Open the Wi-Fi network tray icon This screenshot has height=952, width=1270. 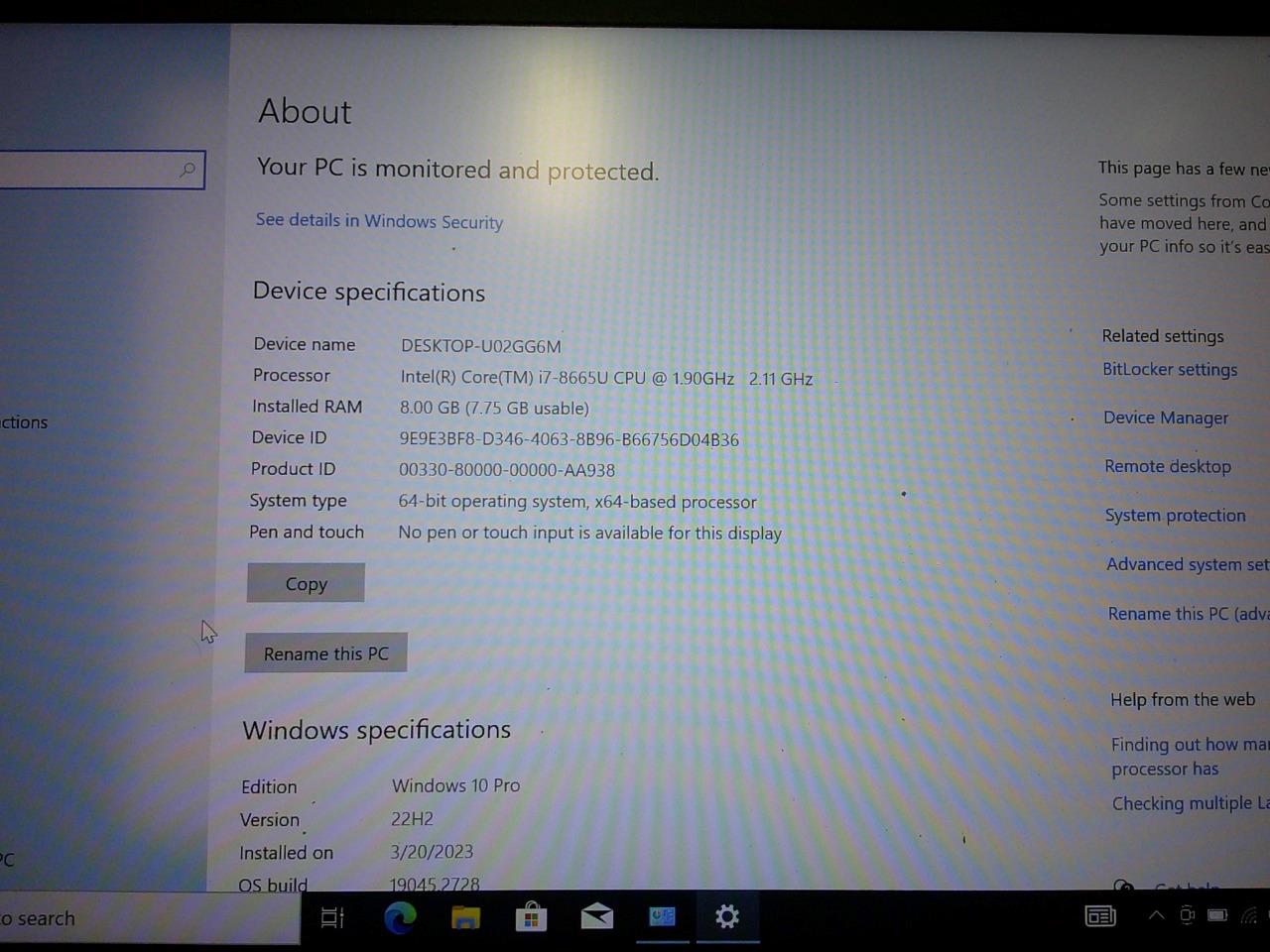coord(1249,915)
